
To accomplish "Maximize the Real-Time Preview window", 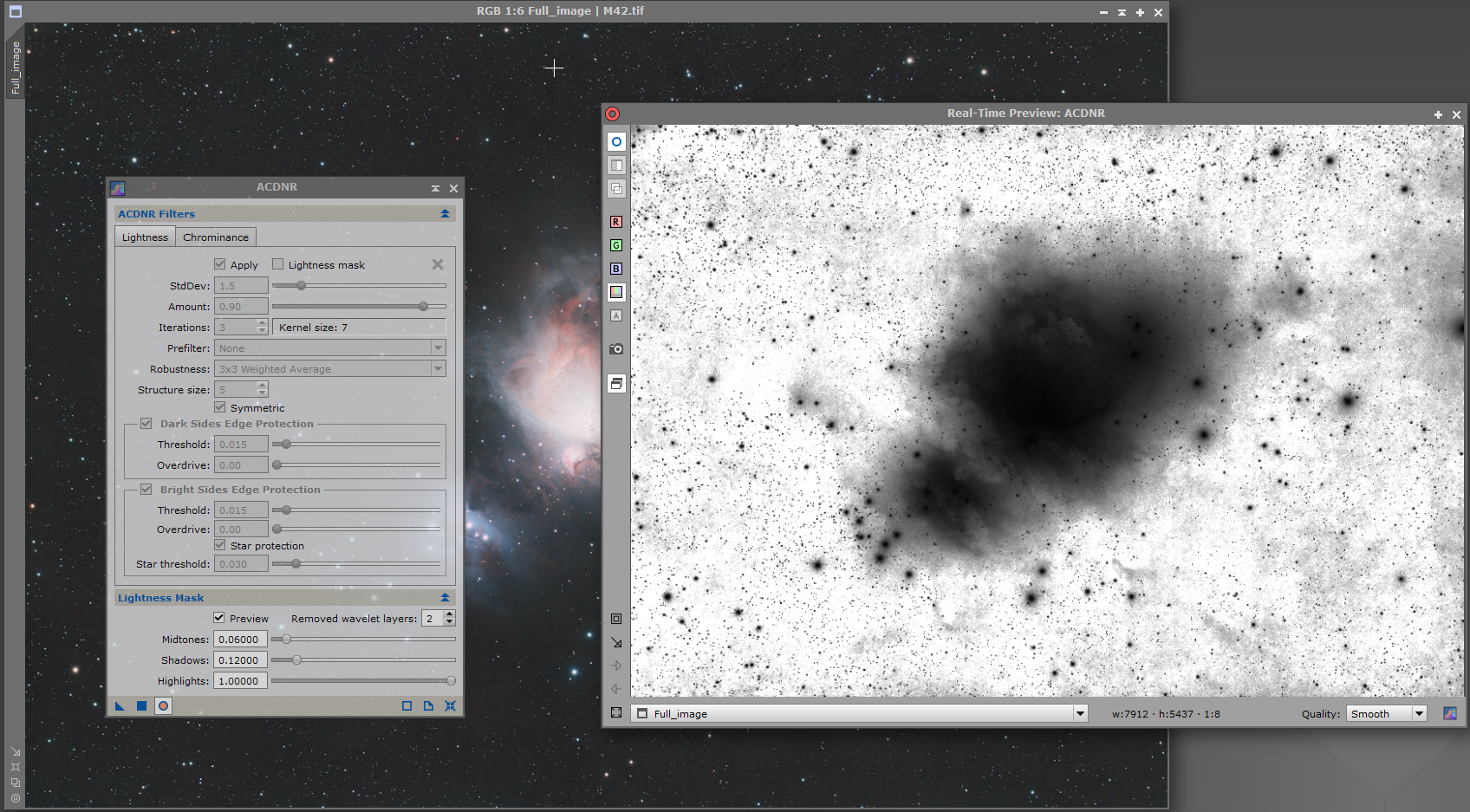I will coord(1438,114).
